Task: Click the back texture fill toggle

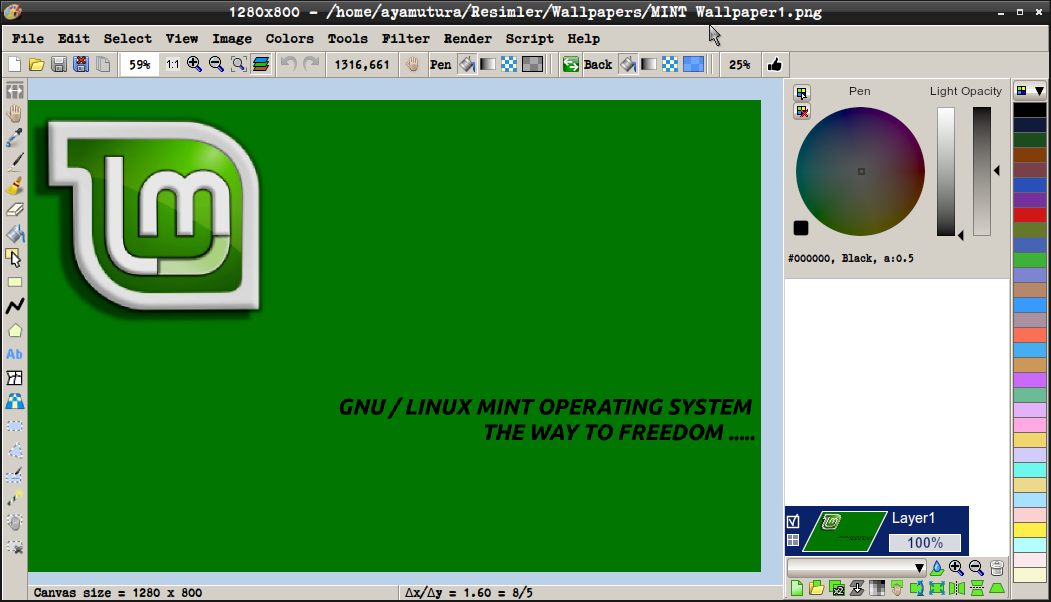Action: click(670, 64)
